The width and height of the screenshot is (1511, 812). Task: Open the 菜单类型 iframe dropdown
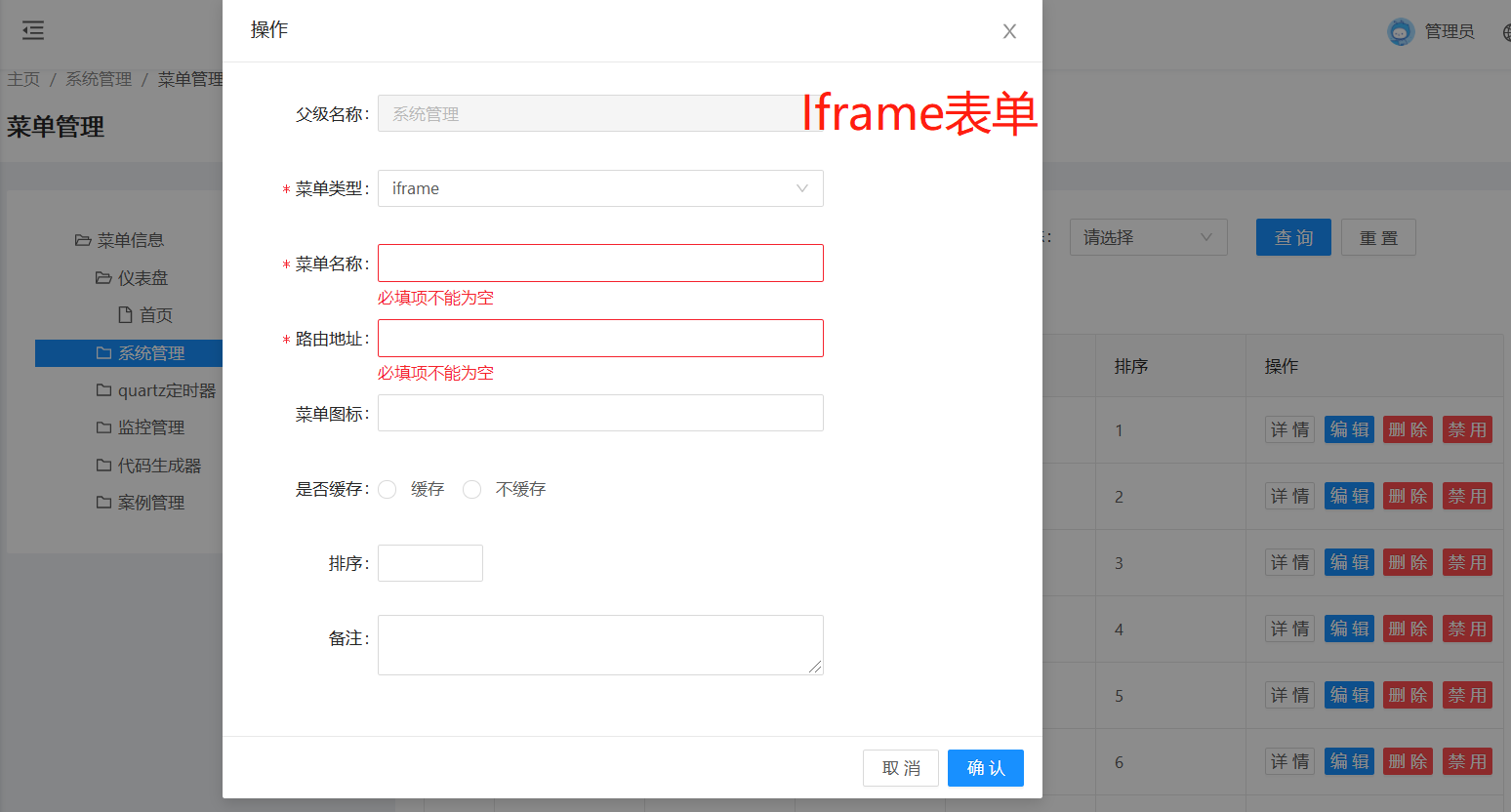tap(600, 188)
